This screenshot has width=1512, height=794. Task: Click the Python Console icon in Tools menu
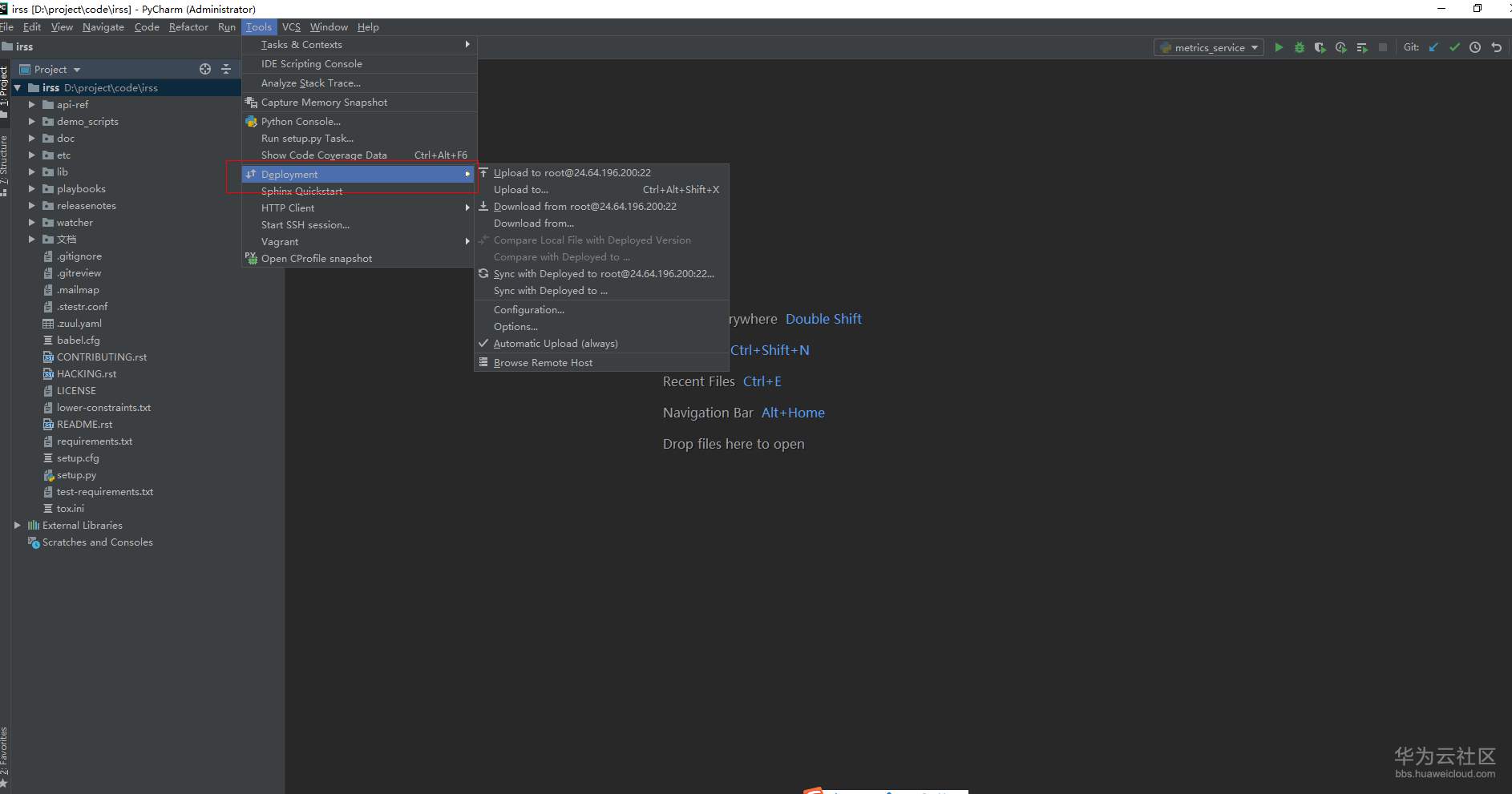coord(251,122)
